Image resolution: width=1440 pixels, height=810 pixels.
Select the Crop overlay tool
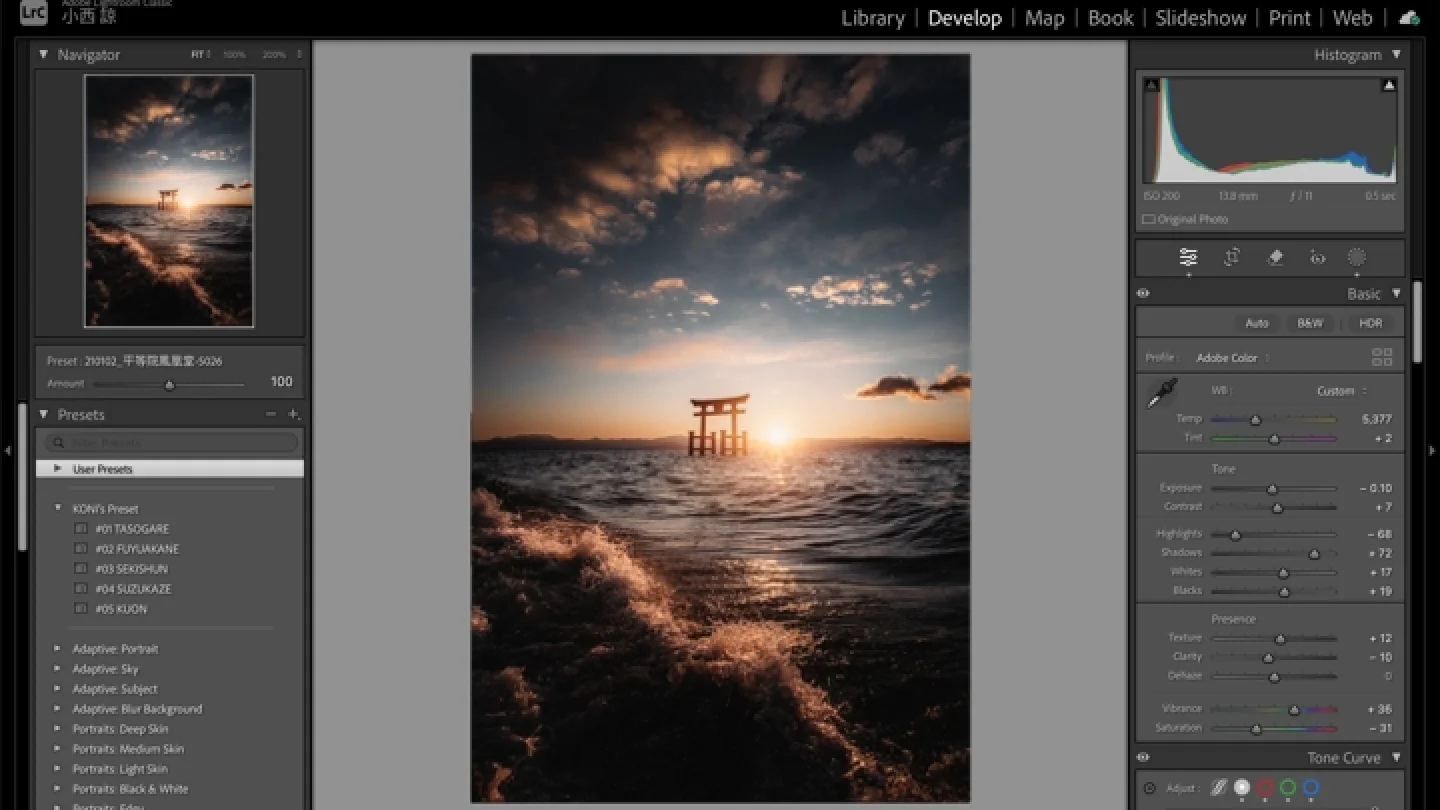(x=1232, y=257)
